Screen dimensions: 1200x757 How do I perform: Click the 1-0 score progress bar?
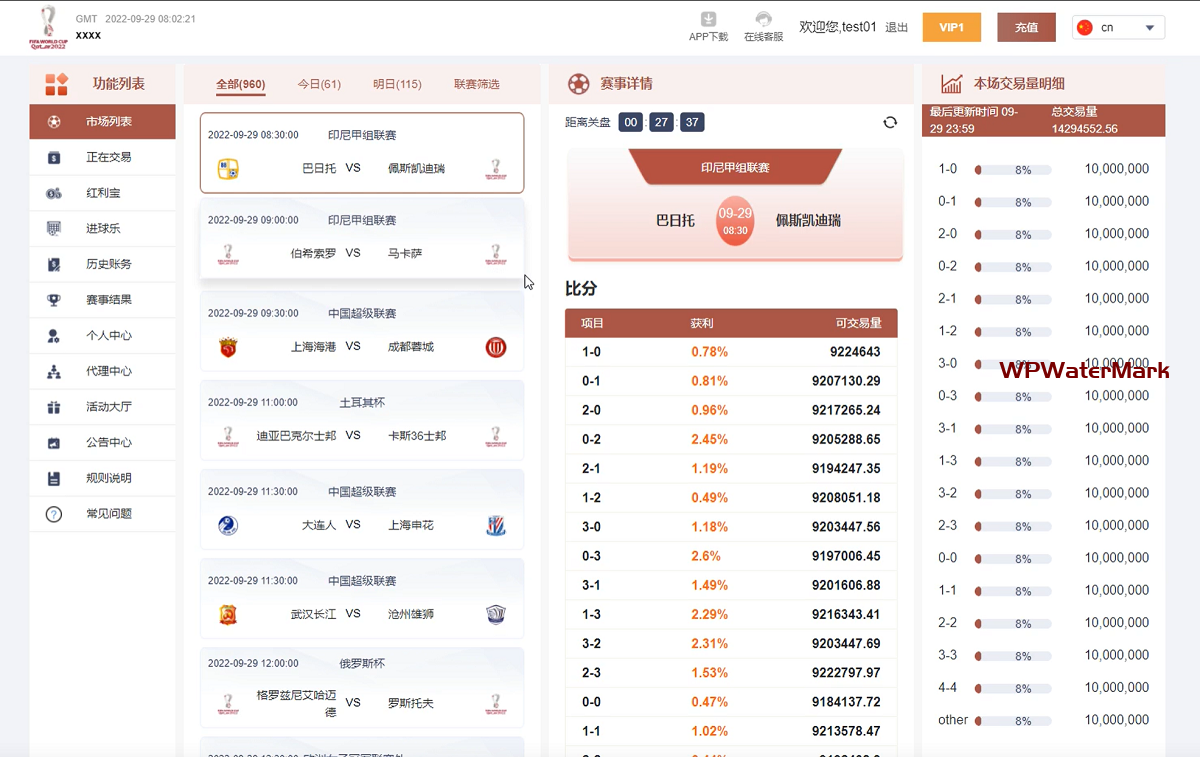[1013, 170]
